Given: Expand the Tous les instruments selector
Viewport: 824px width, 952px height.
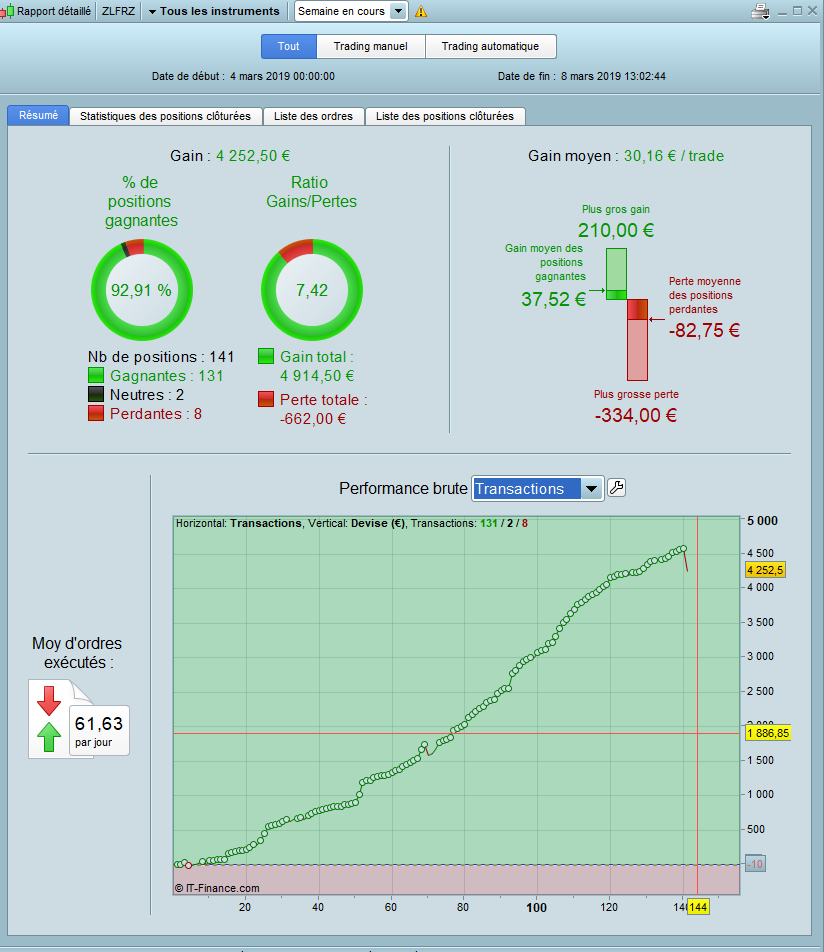Looking at the screenshot, I should tap(214, 12).
